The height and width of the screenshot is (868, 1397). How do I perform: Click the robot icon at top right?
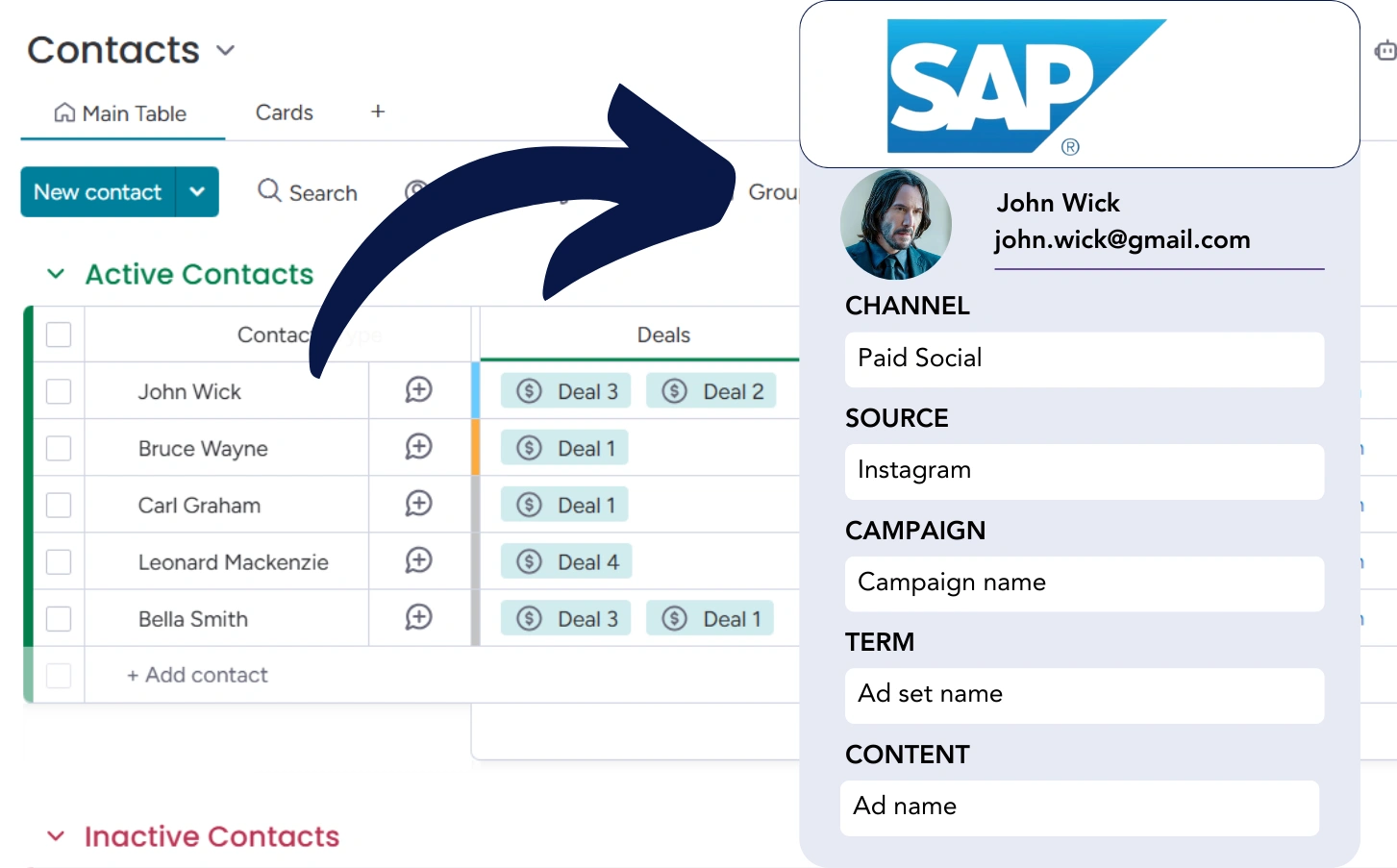1385,51
